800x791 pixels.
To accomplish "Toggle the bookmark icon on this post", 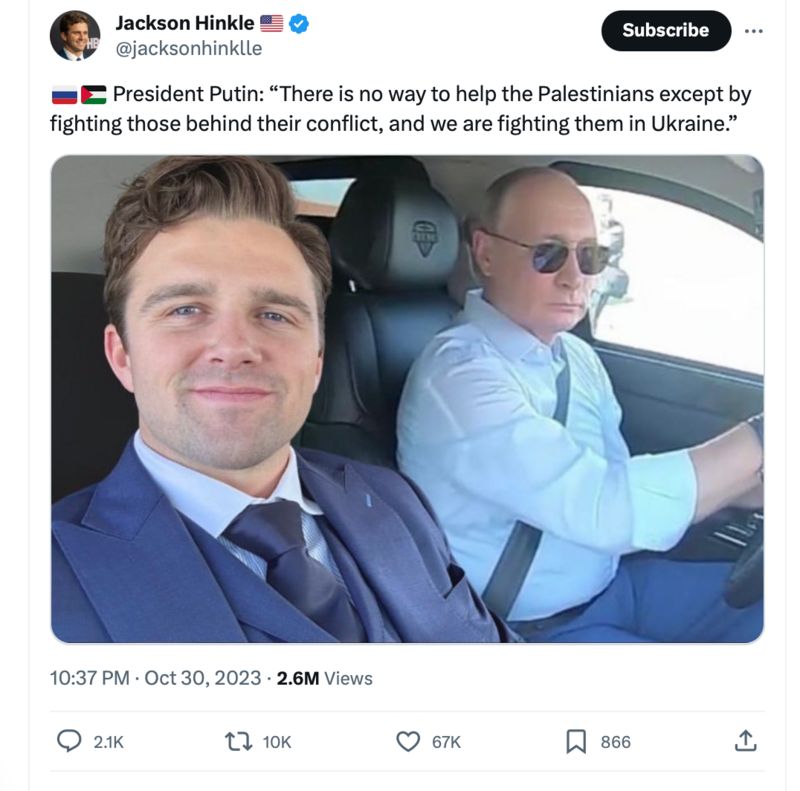I will click(x=577, y=741).
